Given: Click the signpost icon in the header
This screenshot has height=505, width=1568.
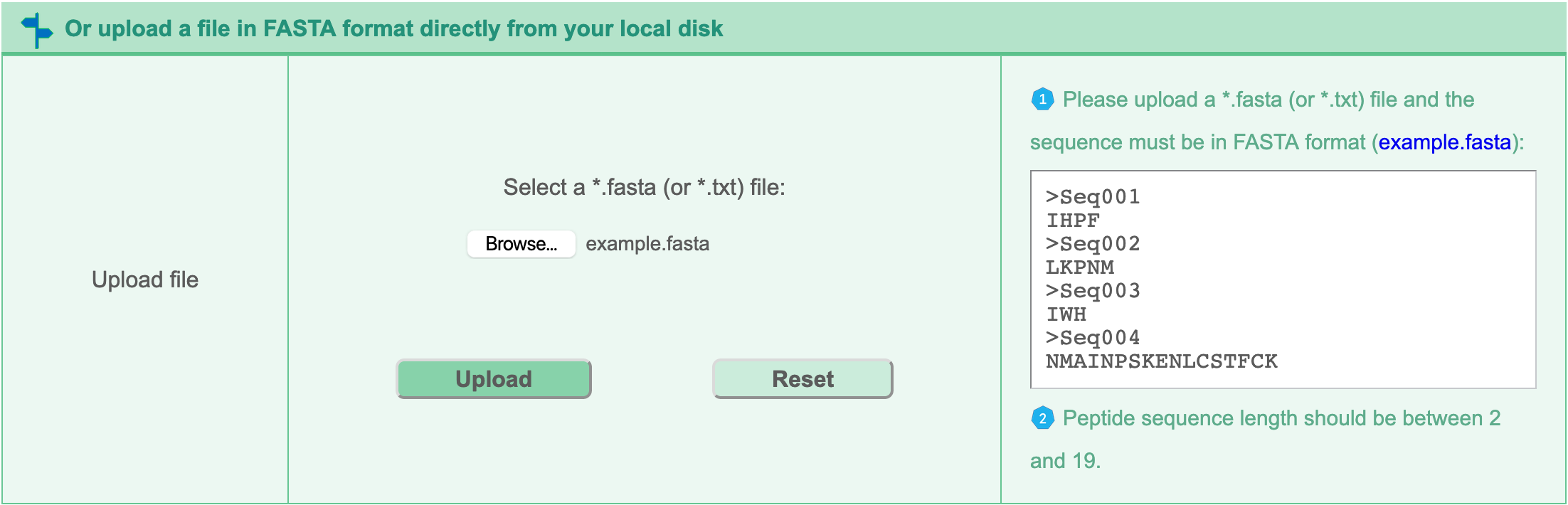Looking at the screenshot, I should (x=36, y=31).
